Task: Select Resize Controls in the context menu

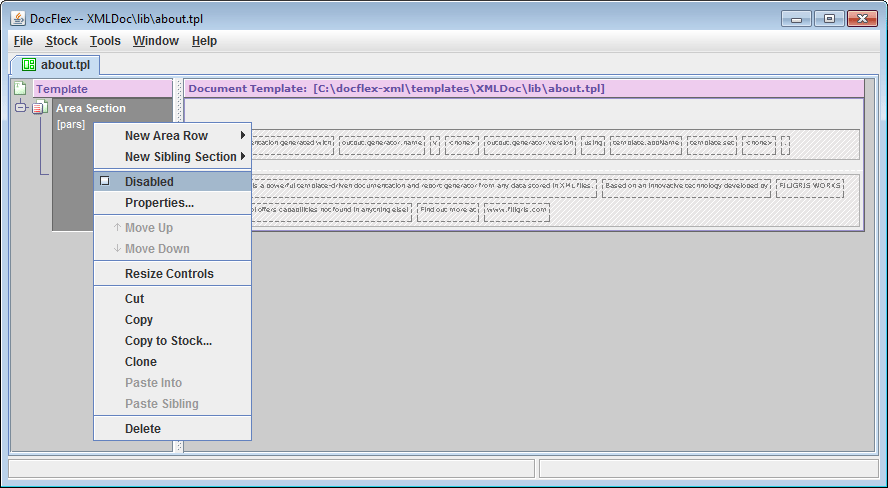Action: click(x=169, y=274)
